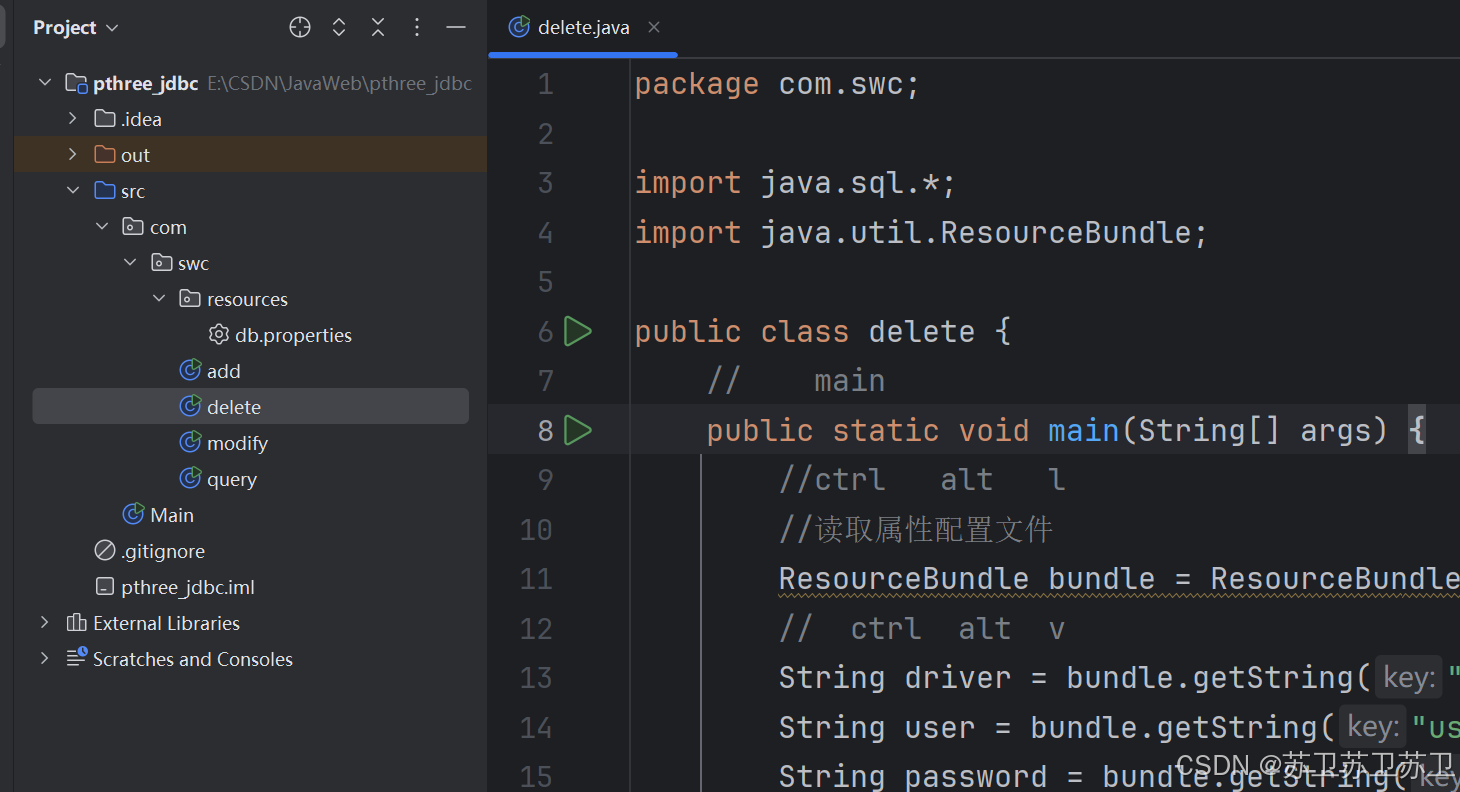Select the modify class label in tree
The width and height of the screenshot is (1460, 792).
pyautogui.click(x=237, y=443)
